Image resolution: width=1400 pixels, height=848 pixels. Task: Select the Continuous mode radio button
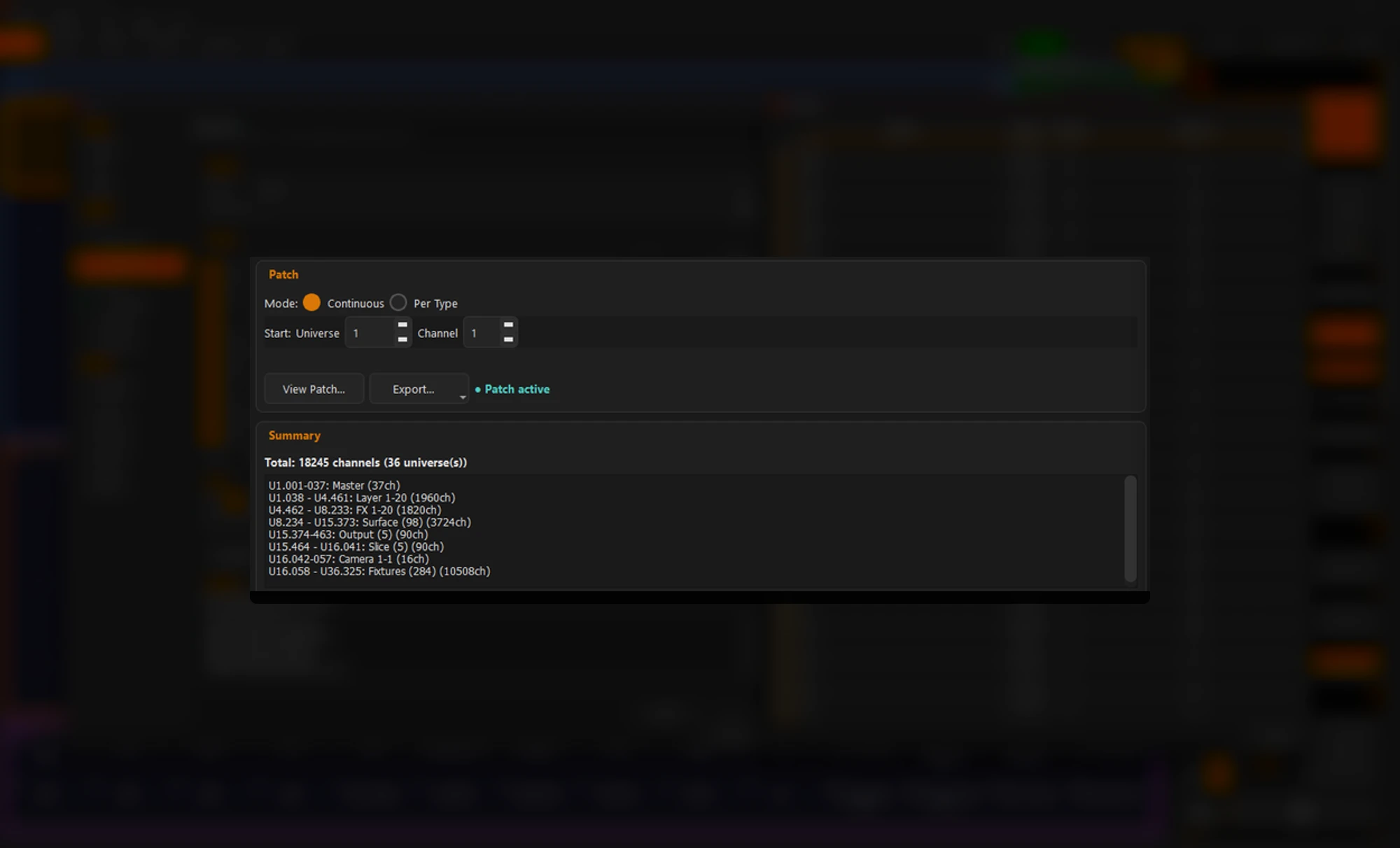pos(311,303)
